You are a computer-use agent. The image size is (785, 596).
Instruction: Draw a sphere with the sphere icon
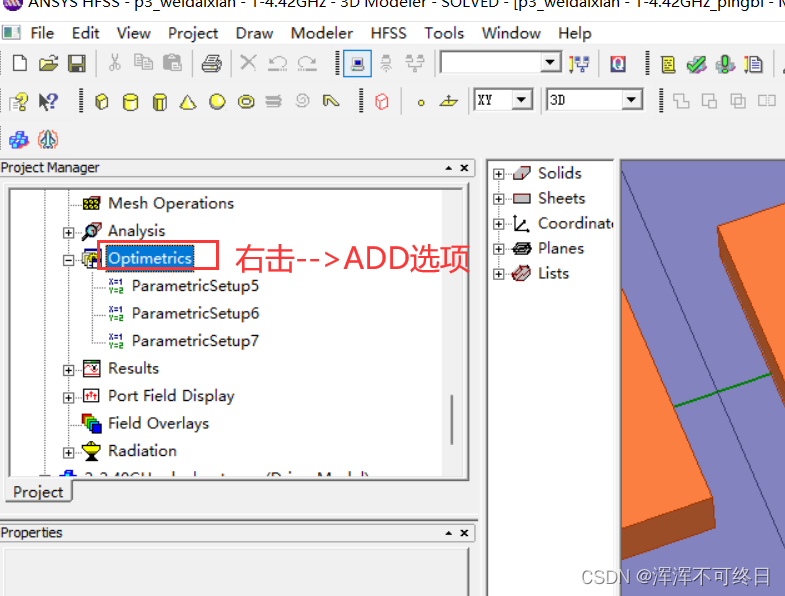coord(217,102)
